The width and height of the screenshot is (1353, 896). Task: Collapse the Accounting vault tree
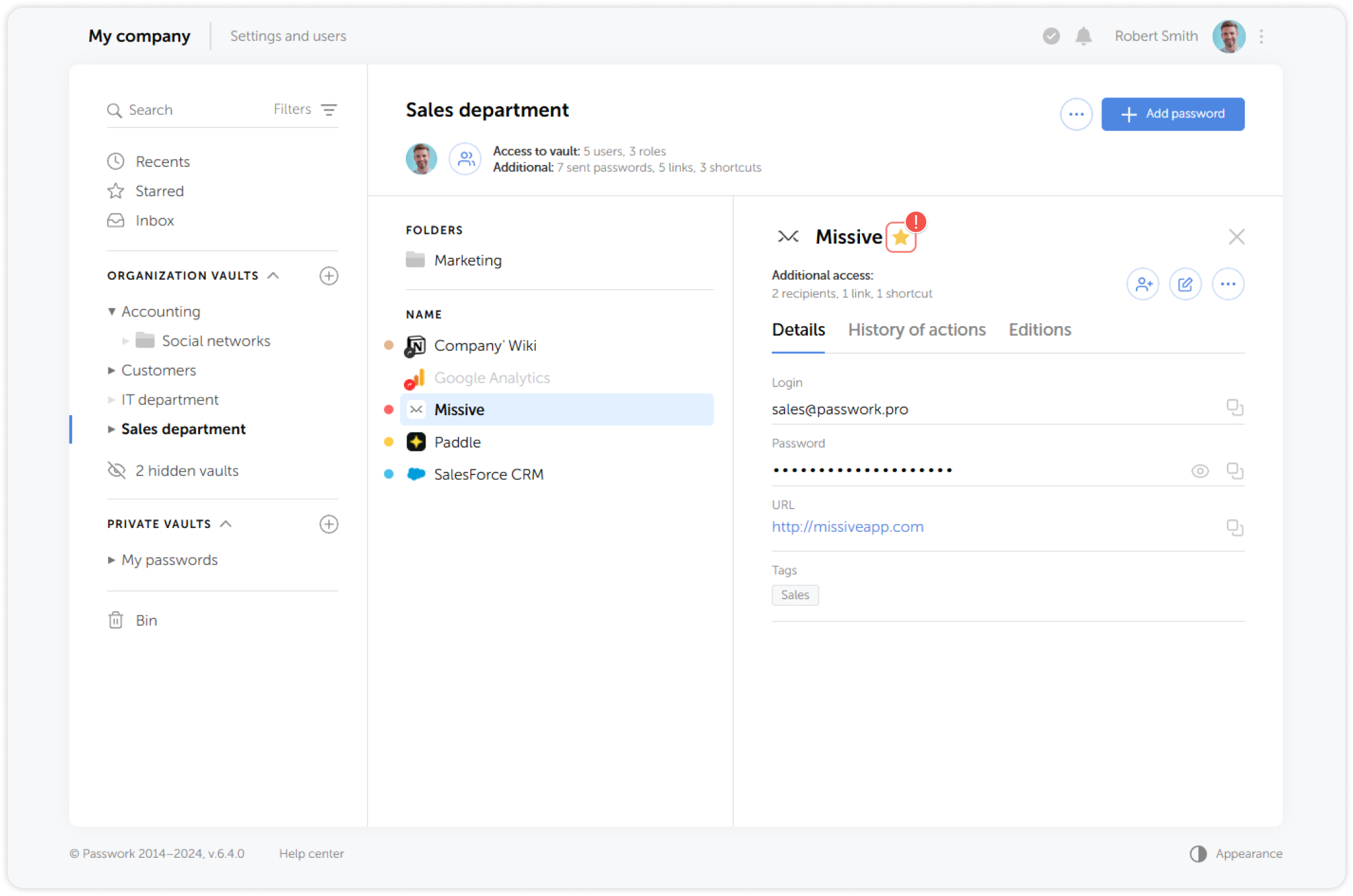111,311
